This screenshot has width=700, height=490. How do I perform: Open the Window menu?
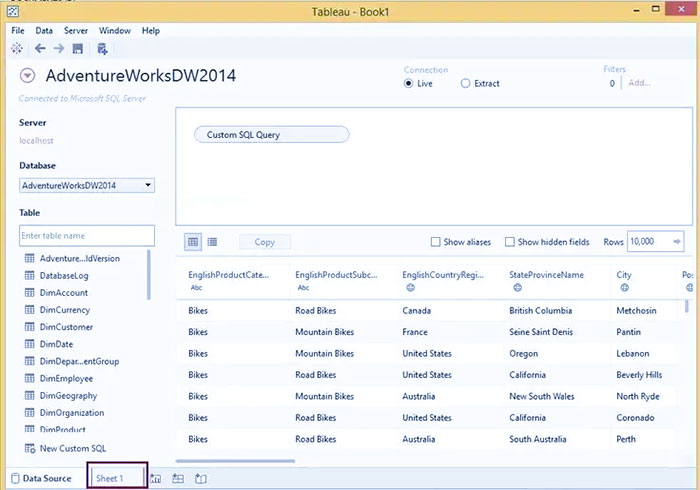coord(115,31)
